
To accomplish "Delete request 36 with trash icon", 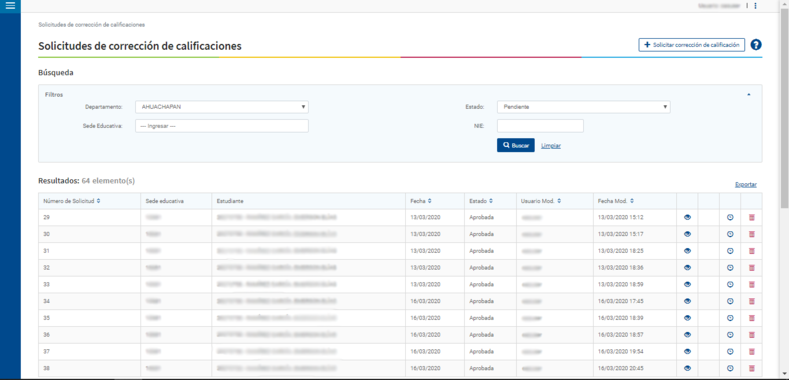I will (752, 335).
